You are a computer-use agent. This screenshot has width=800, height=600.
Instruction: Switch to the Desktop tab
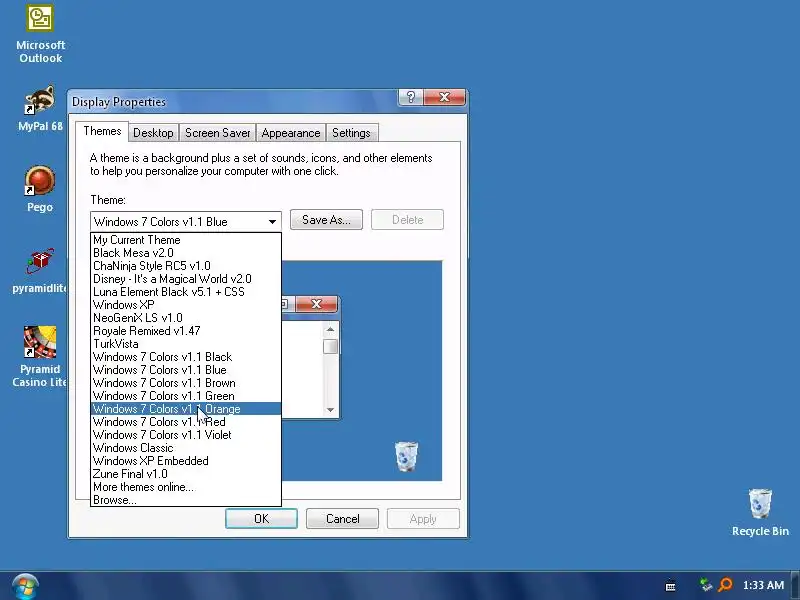click(153, 133)
